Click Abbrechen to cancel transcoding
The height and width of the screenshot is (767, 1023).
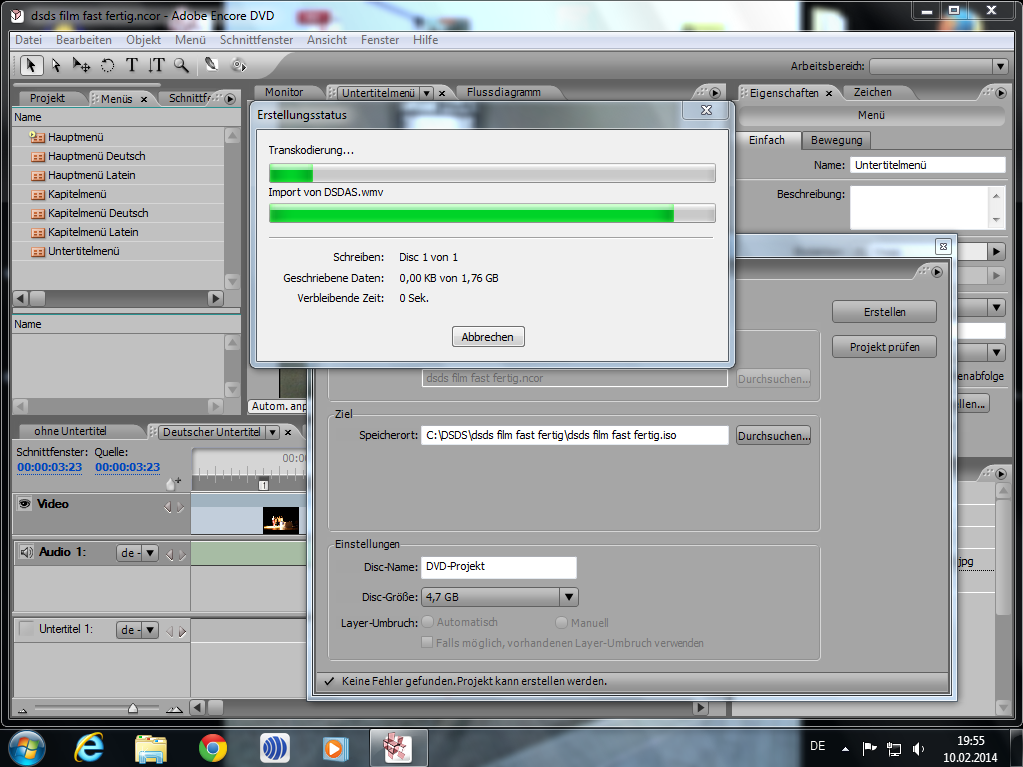tap(488, 337)
